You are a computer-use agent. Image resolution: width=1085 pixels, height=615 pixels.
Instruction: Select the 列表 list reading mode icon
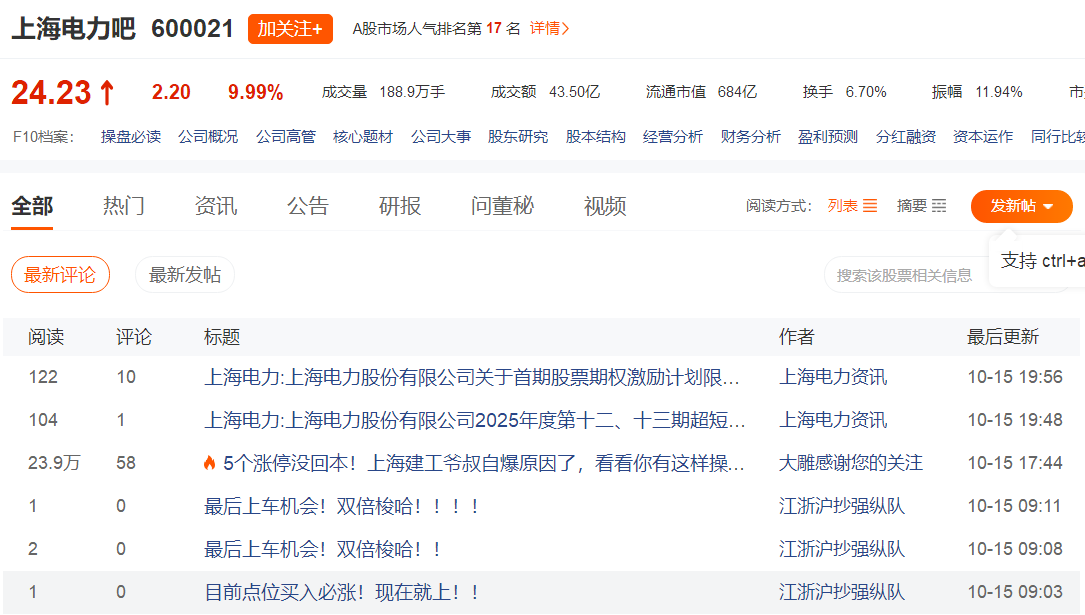(870, 206)
